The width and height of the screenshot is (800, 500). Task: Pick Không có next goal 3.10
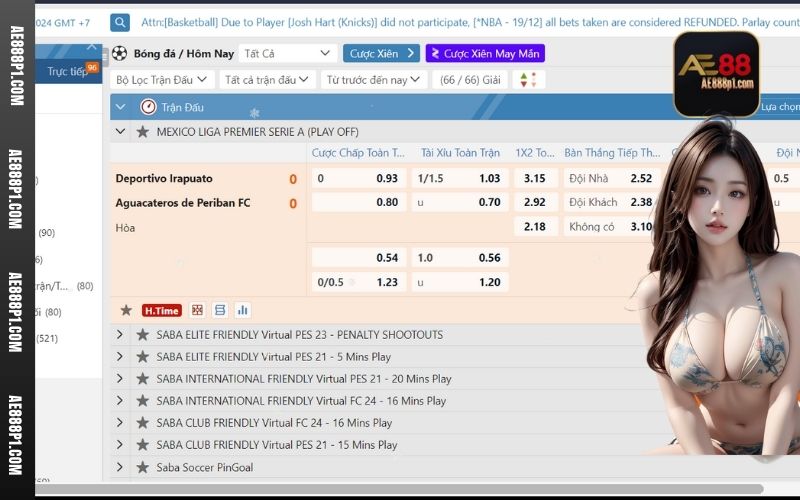point(610,227)
